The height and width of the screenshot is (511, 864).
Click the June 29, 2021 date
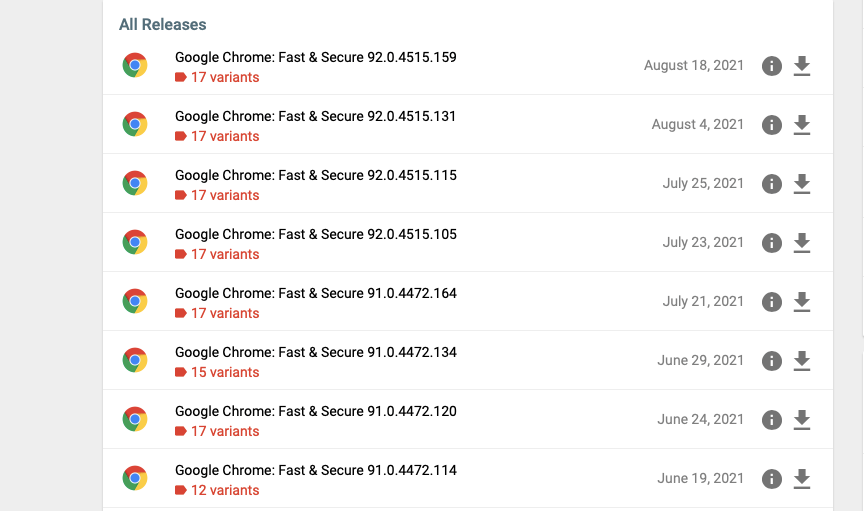coord(700,361)
